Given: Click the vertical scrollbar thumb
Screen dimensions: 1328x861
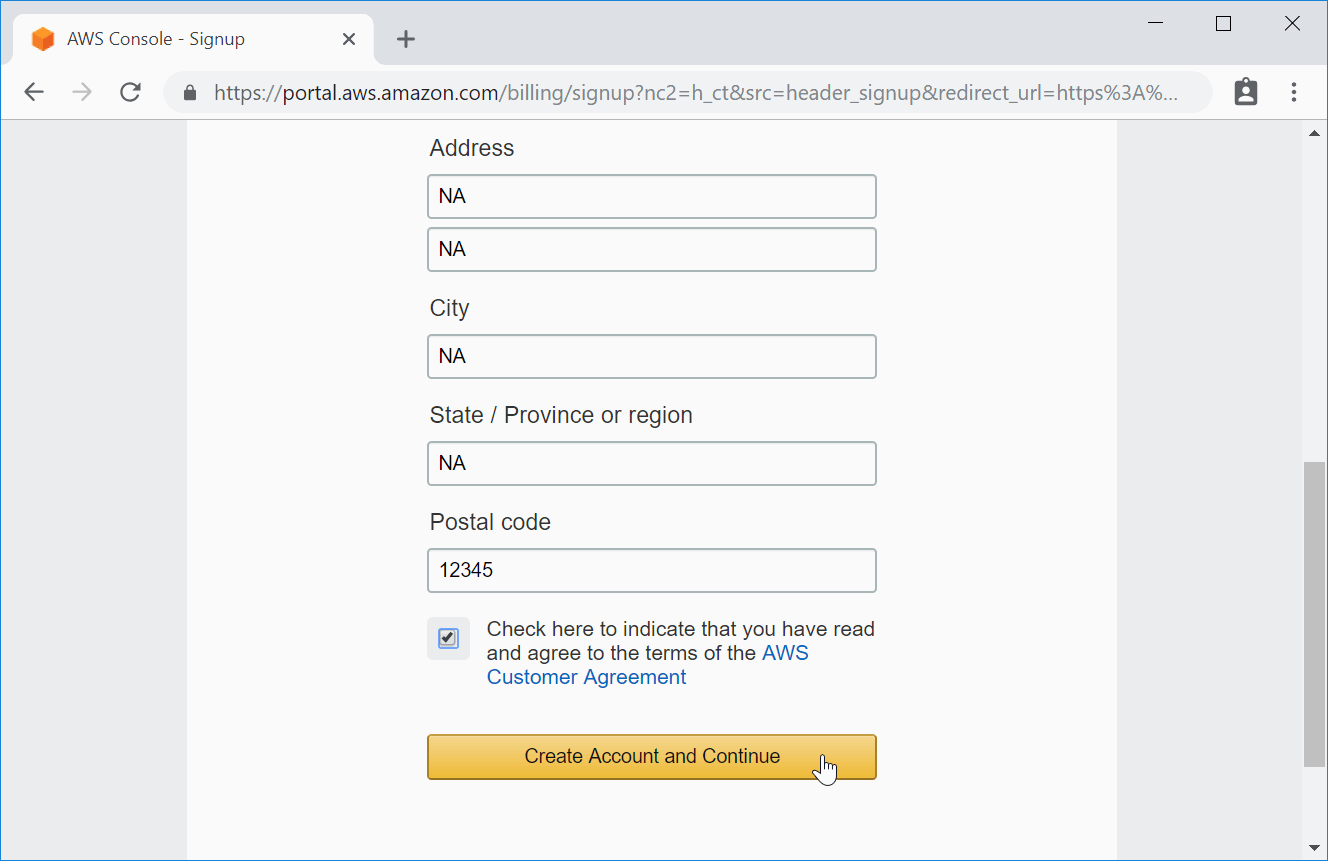Looking at the screenshot, I should pos(1315,614).
